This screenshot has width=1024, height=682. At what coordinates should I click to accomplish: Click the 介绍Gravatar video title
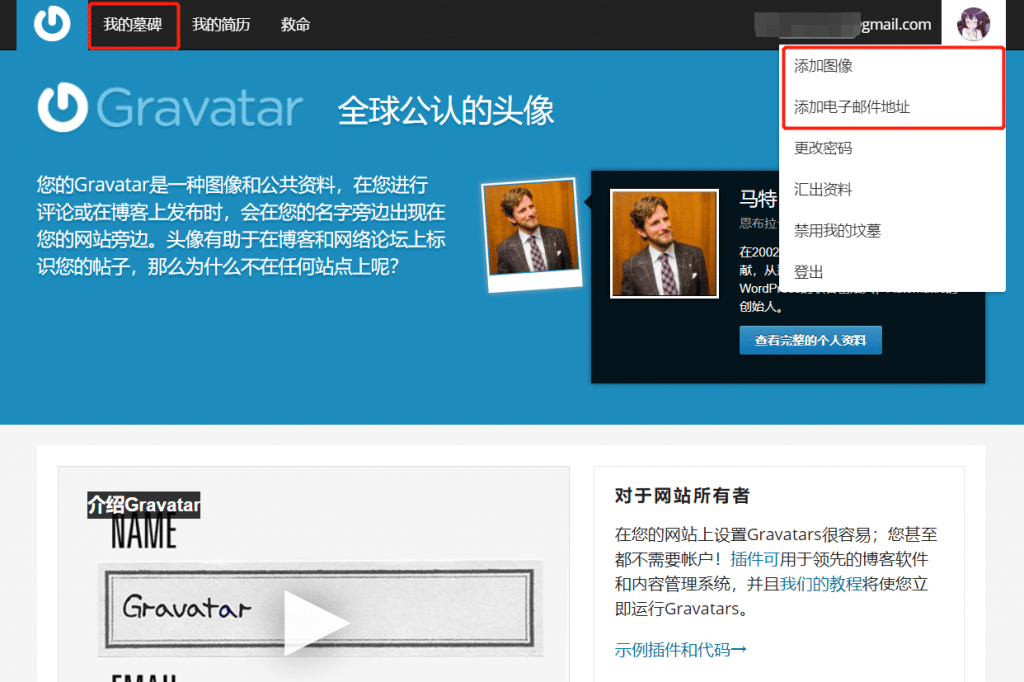[144, 505]
